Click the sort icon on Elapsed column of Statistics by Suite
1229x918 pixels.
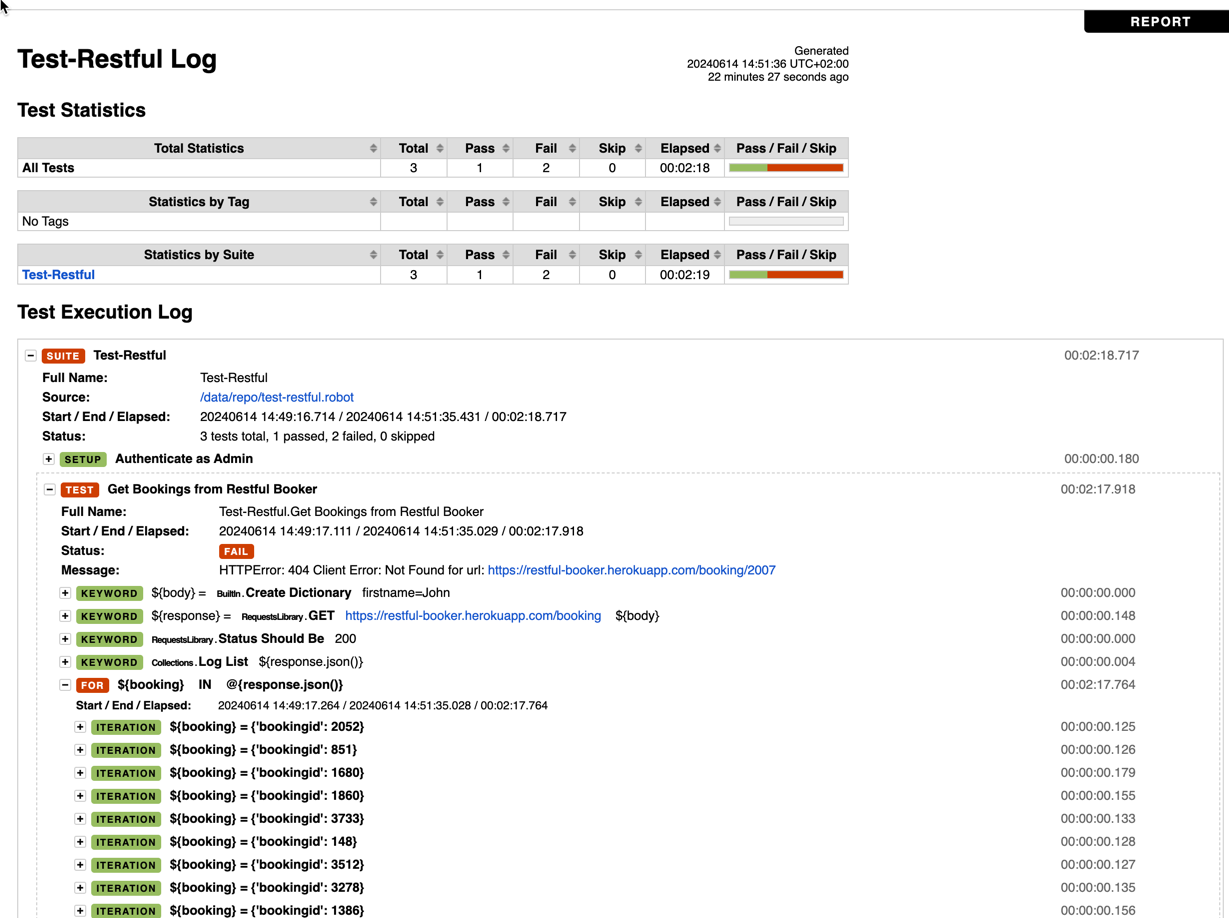pos(715,254)
